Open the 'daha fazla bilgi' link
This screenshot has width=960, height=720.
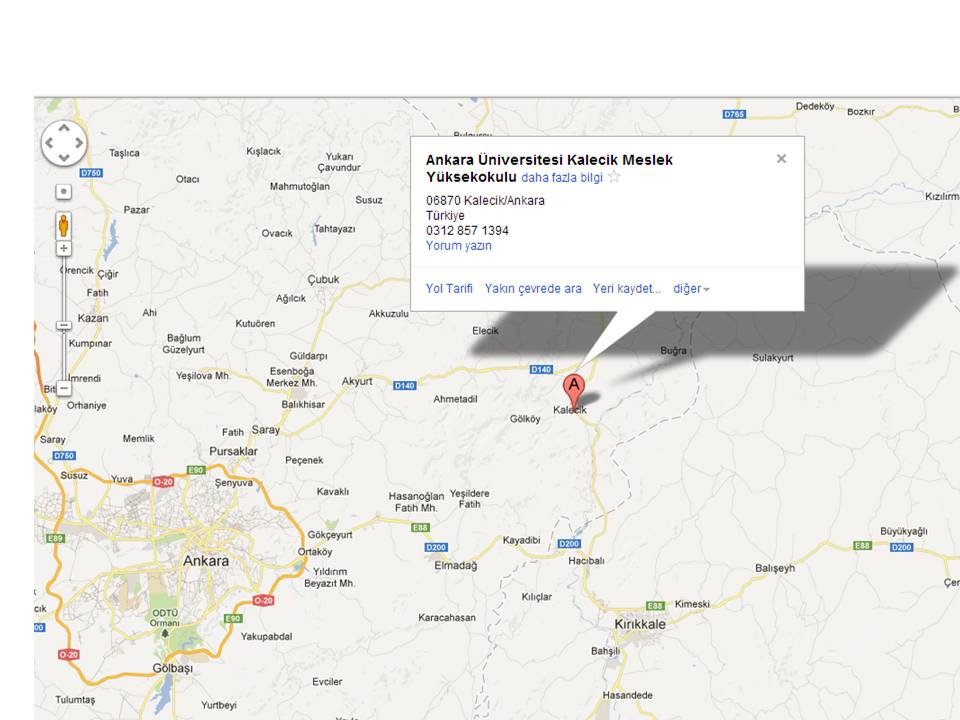562,178
